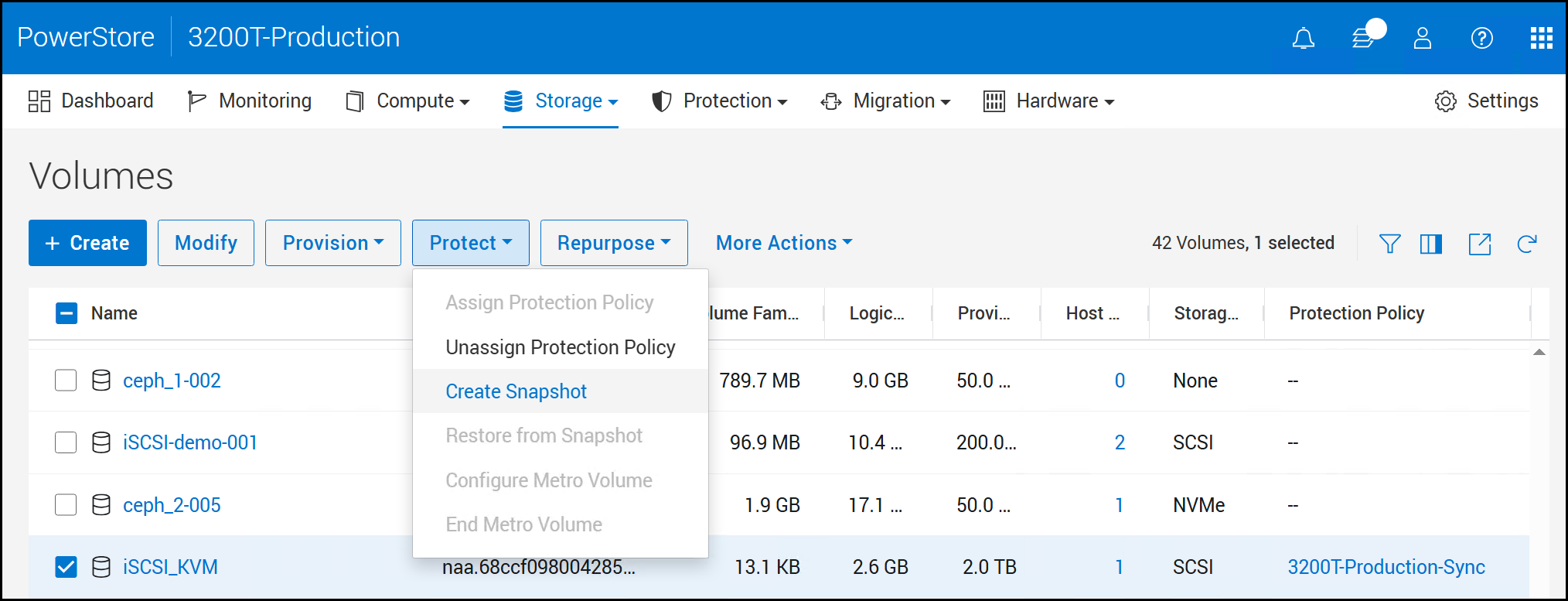Open the help question mark icon

1481,38
